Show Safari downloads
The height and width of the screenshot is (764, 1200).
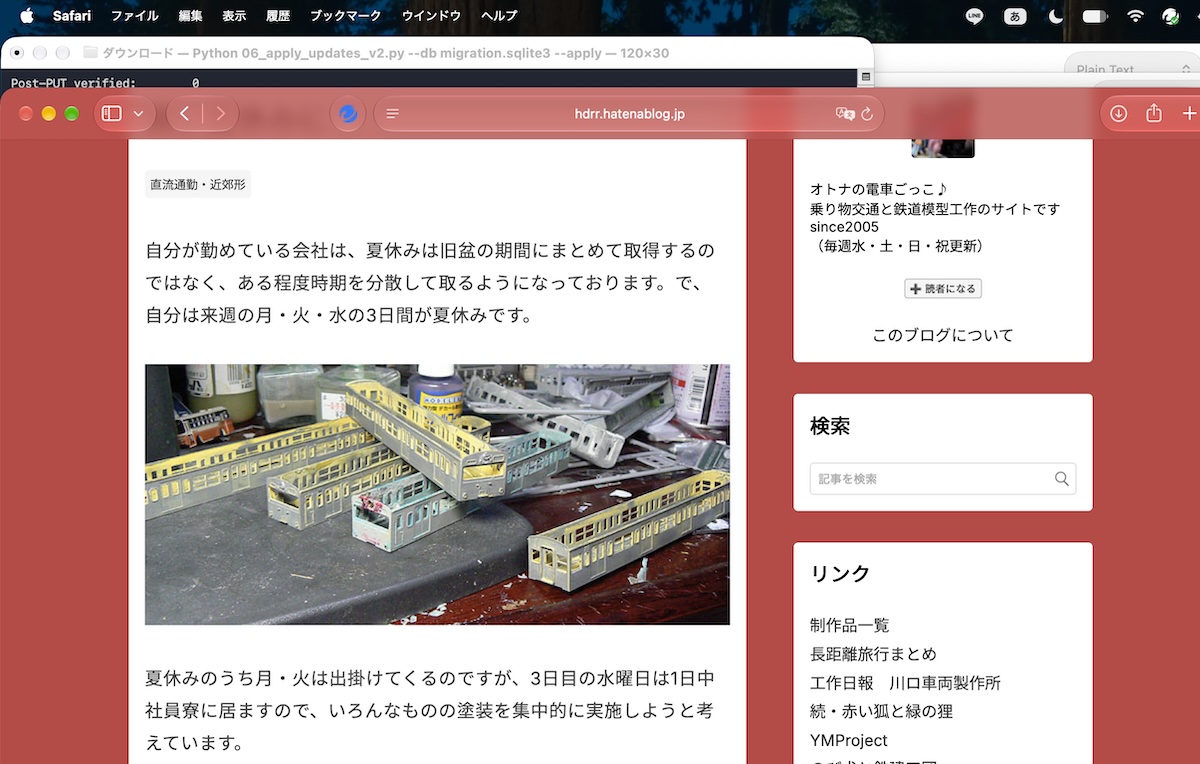(x=1119, y=114)
